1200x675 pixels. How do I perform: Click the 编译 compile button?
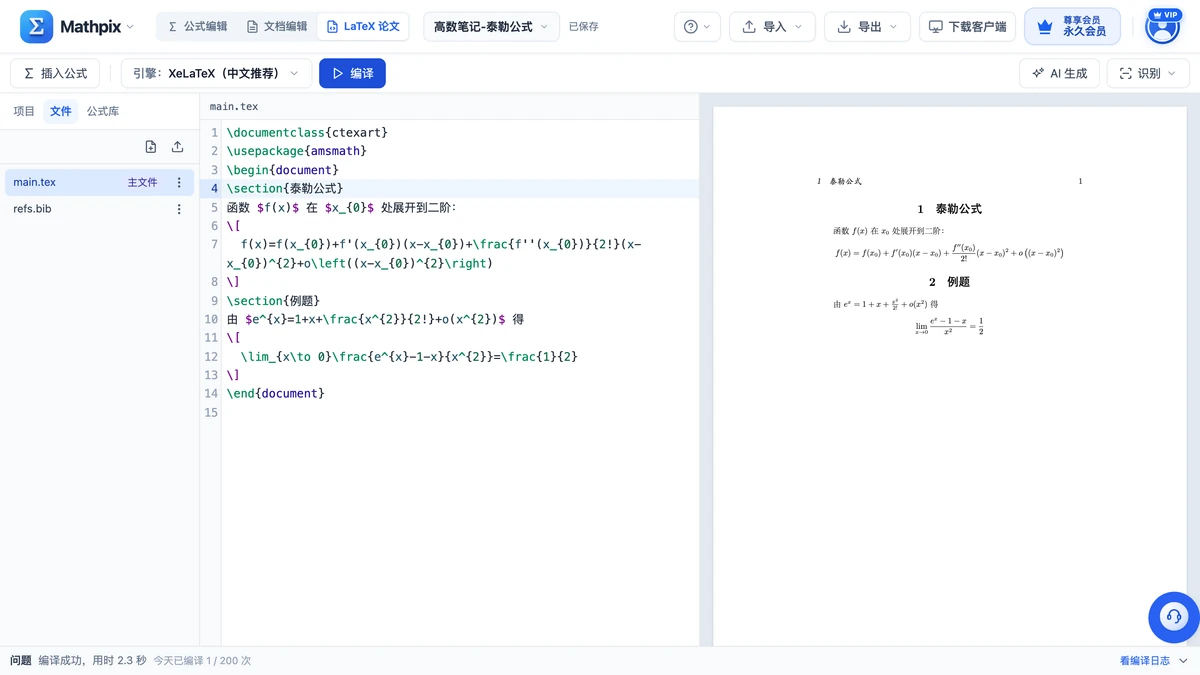(x=352, y=73)
